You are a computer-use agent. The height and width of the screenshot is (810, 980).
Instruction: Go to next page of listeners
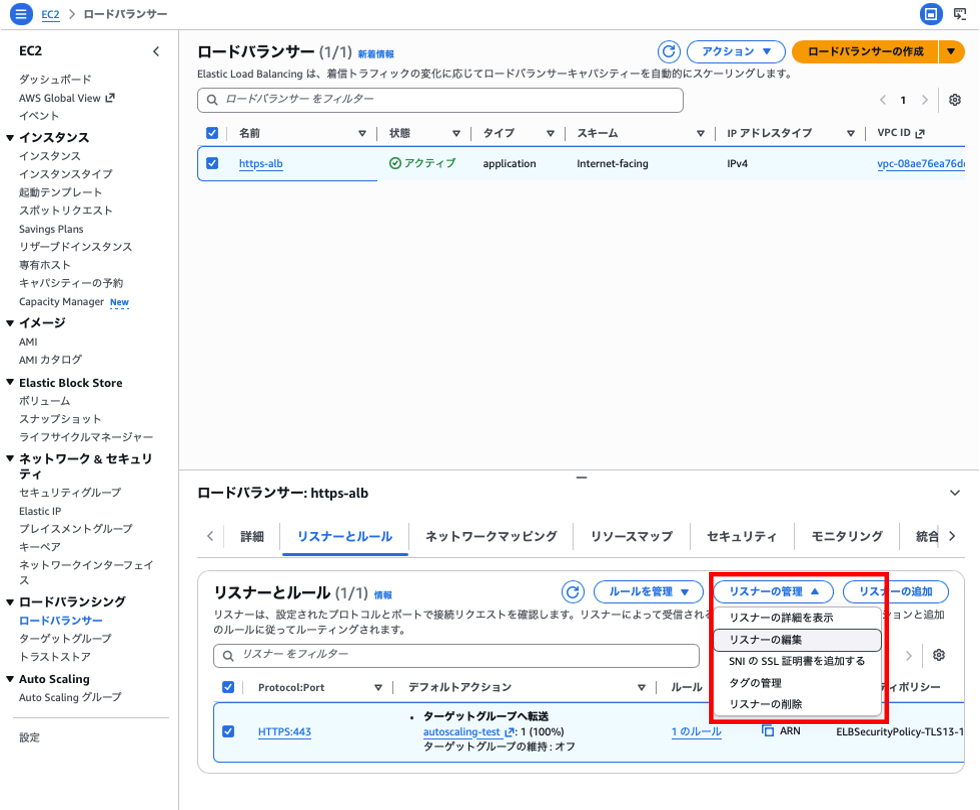(x=909, y=655)
